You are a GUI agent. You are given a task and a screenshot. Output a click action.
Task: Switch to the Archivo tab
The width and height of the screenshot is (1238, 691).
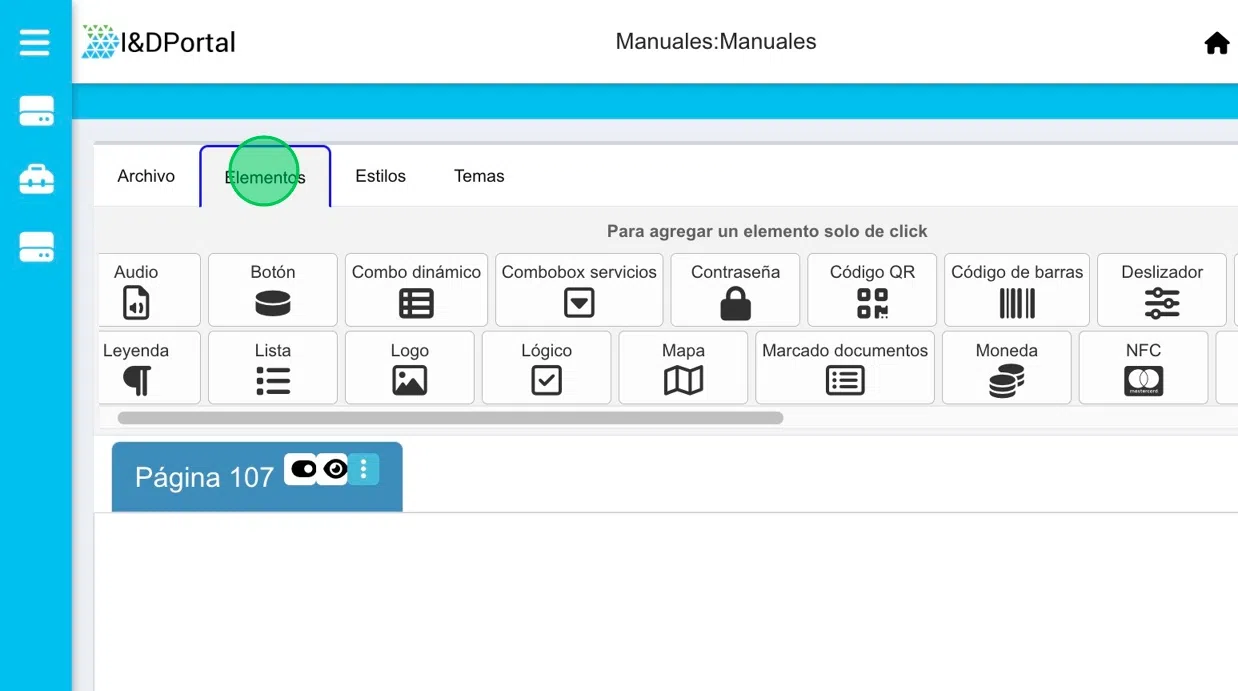(x=146, y=176)
